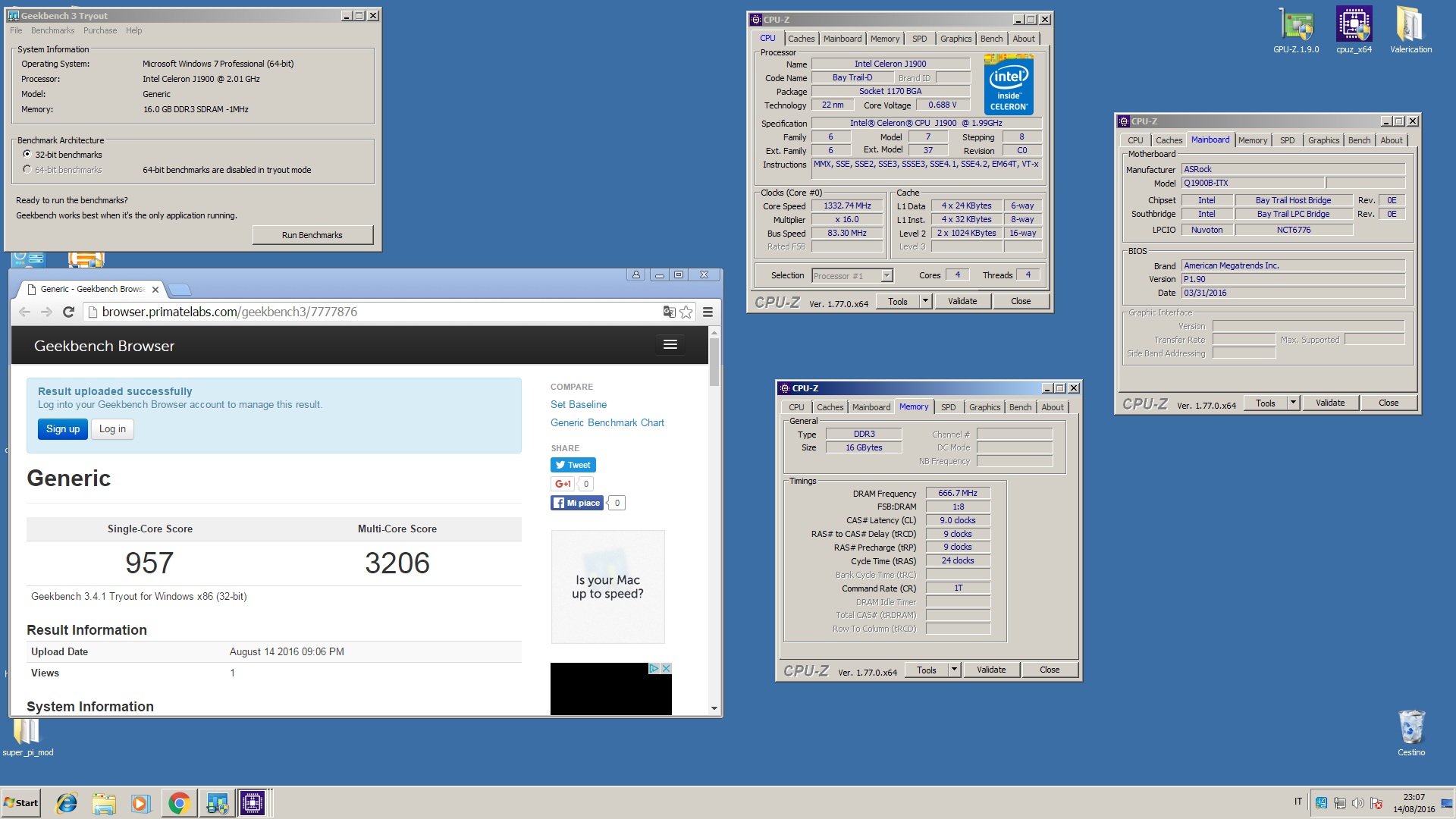Open Chrome main menu icon
The height and width of the screenshot is (819, 1456).
pos(708,312)
